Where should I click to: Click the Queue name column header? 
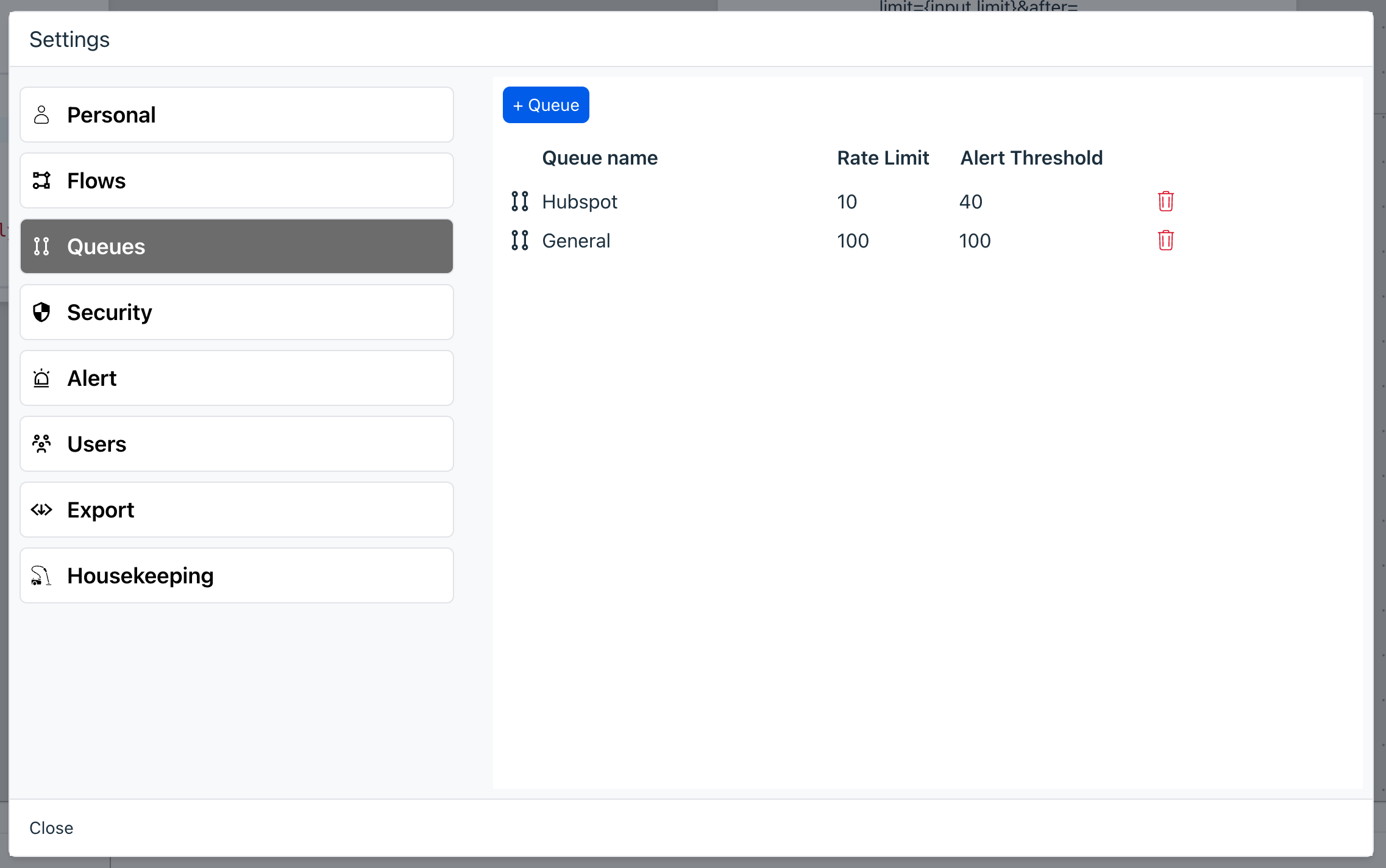pos(600,157)
